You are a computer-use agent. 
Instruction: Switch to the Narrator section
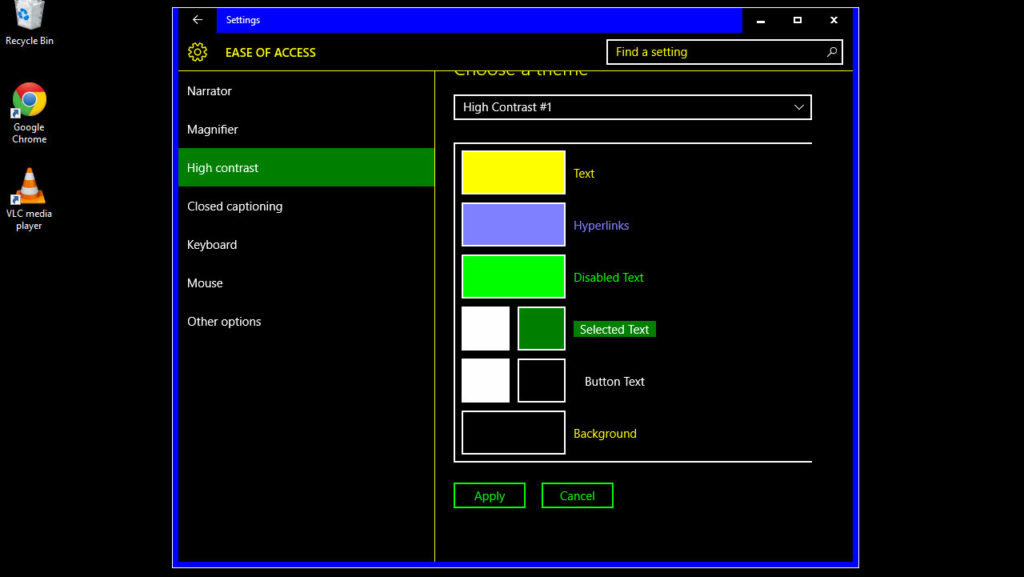(x=209, y=91)
